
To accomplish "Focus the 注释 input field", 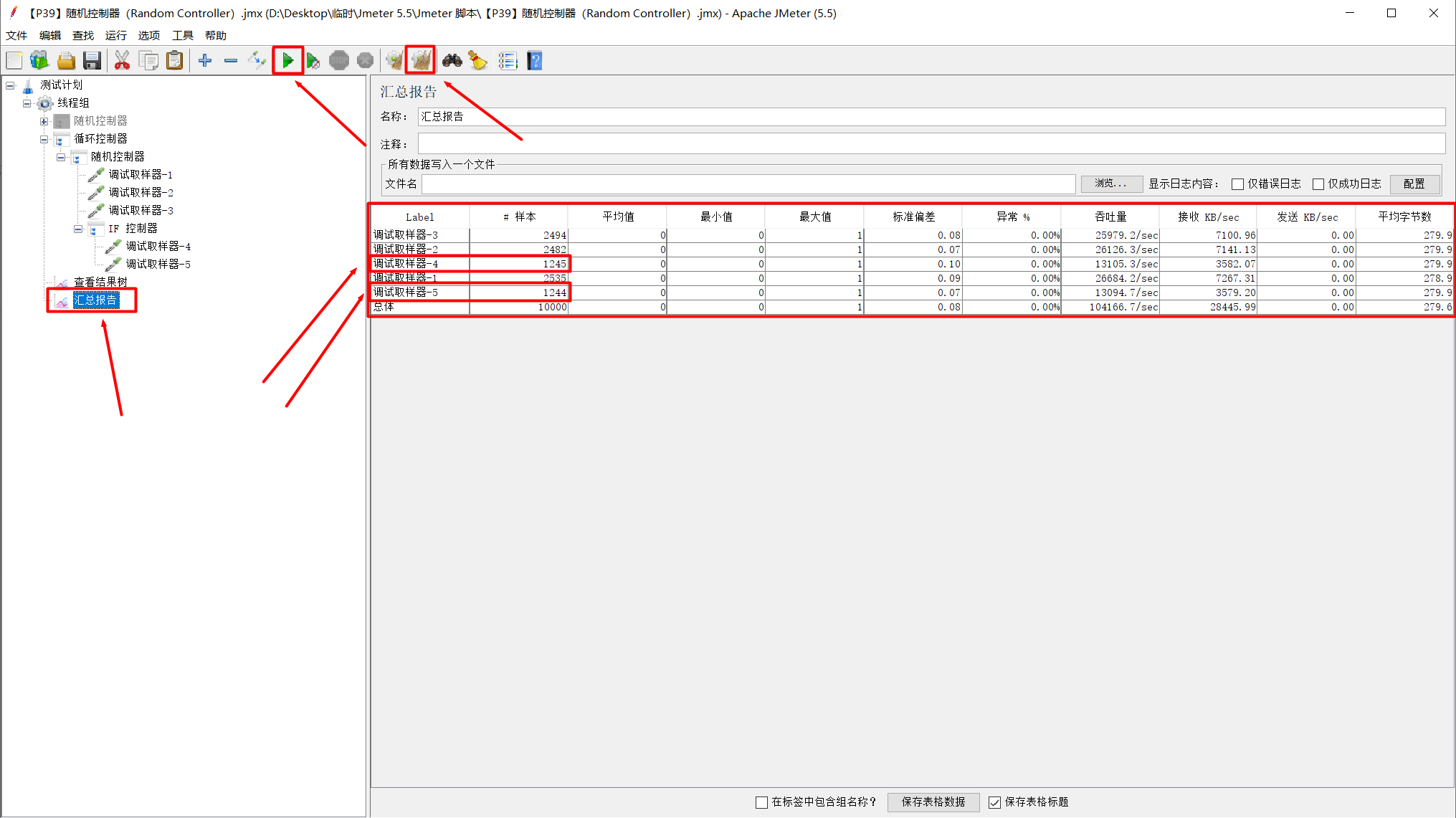I will click(x=931, y=144).
